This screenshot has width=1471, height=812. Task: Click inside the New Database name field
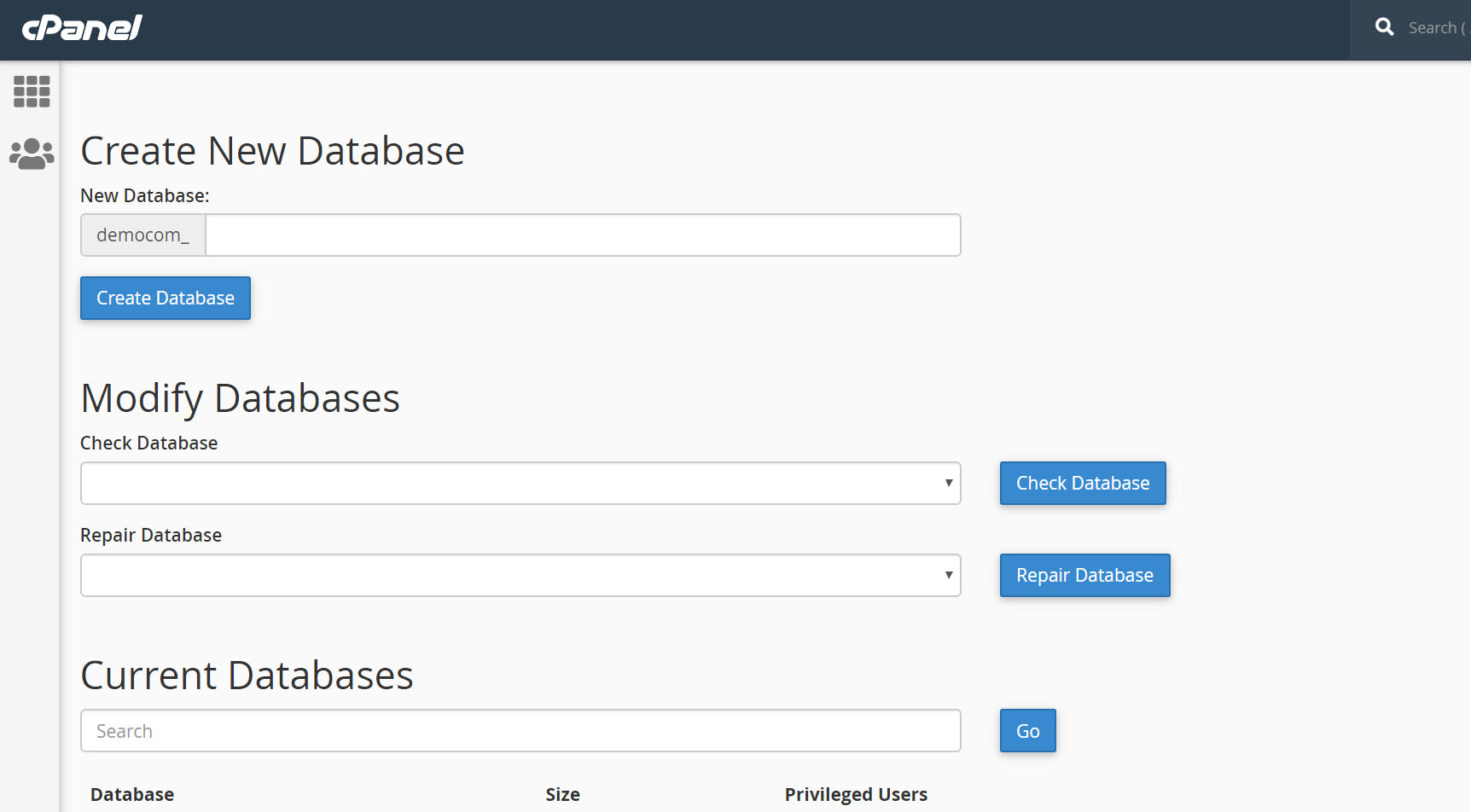point(583,235)
